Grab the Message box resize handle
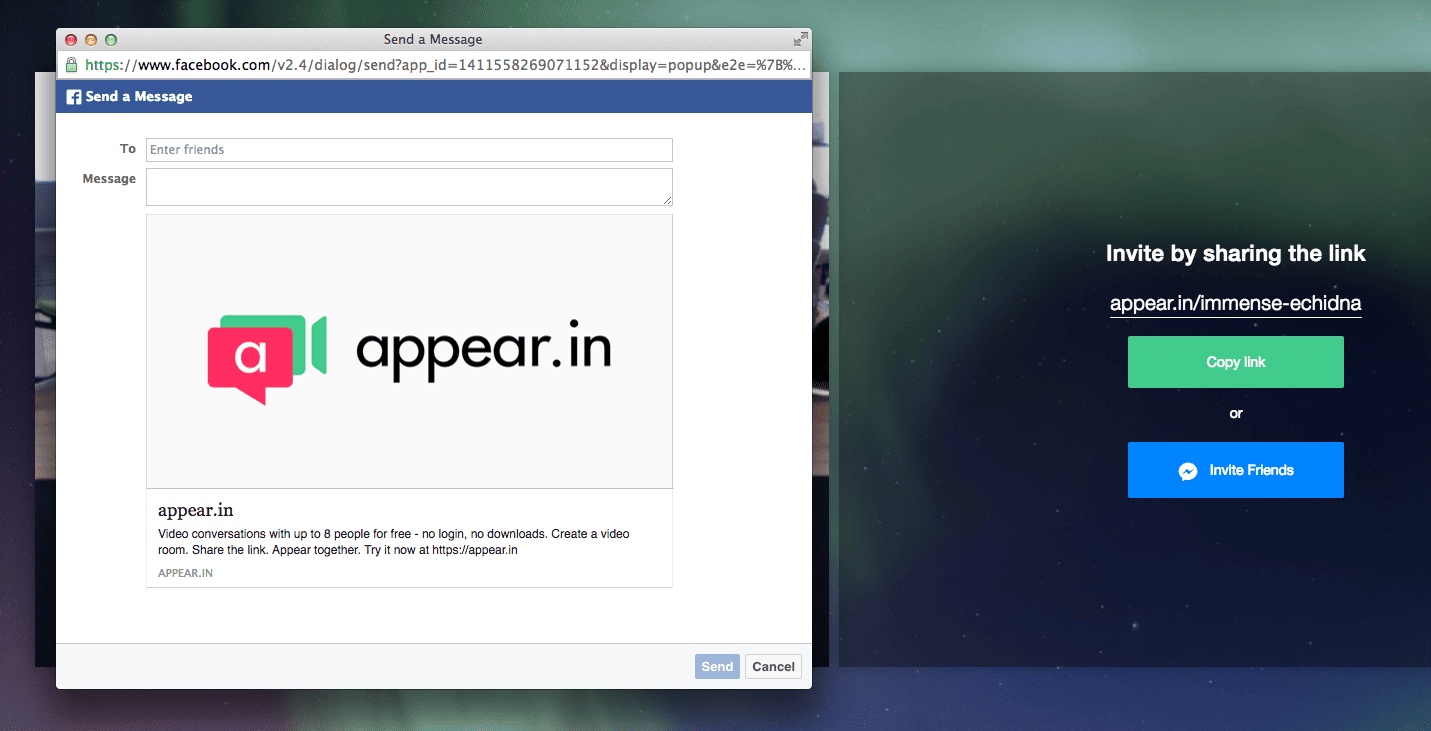 [x=667, y=200]
